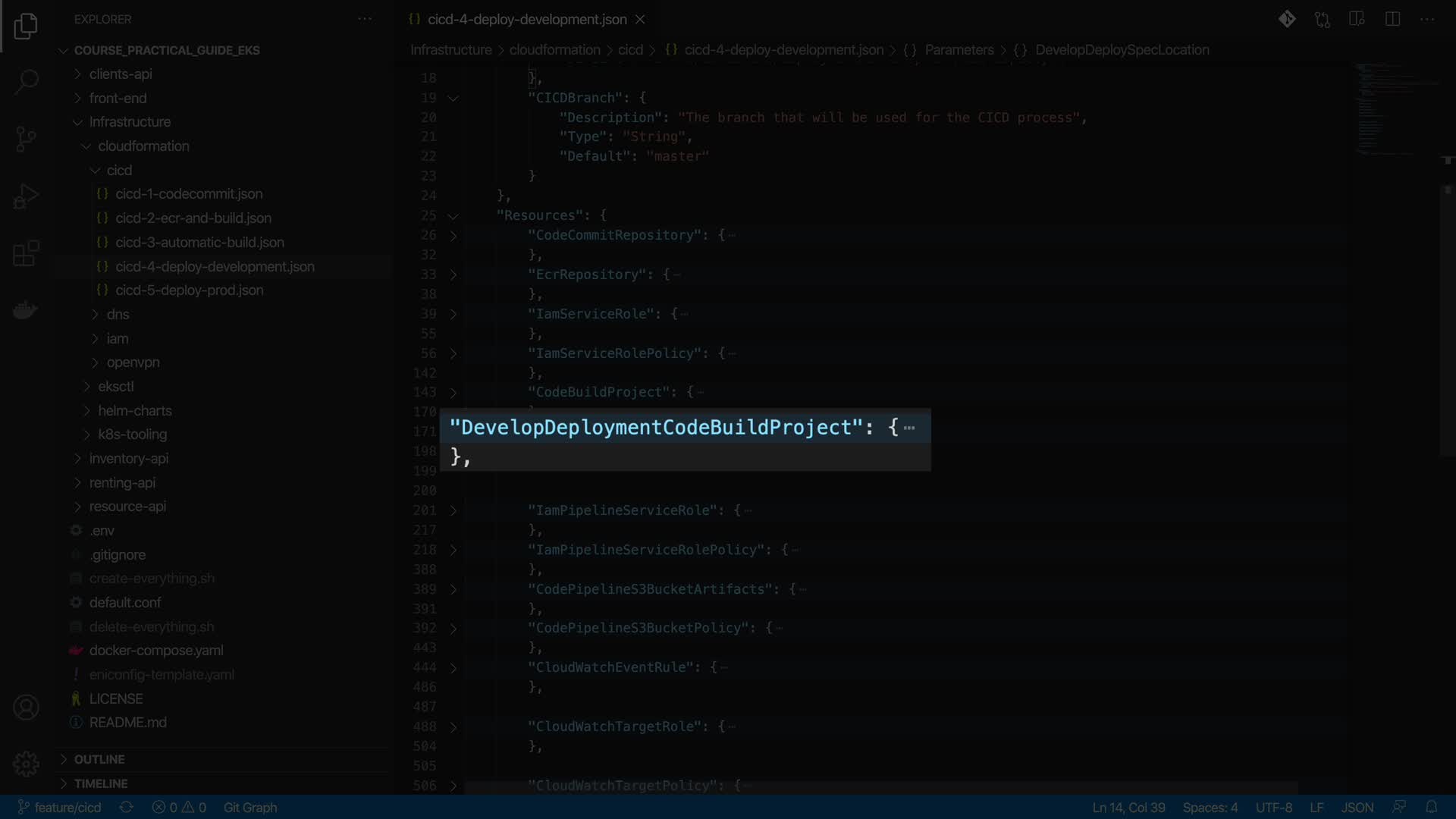Open the Source Control view
This screenshot has width=1456, height=819.
click(26, 139)
